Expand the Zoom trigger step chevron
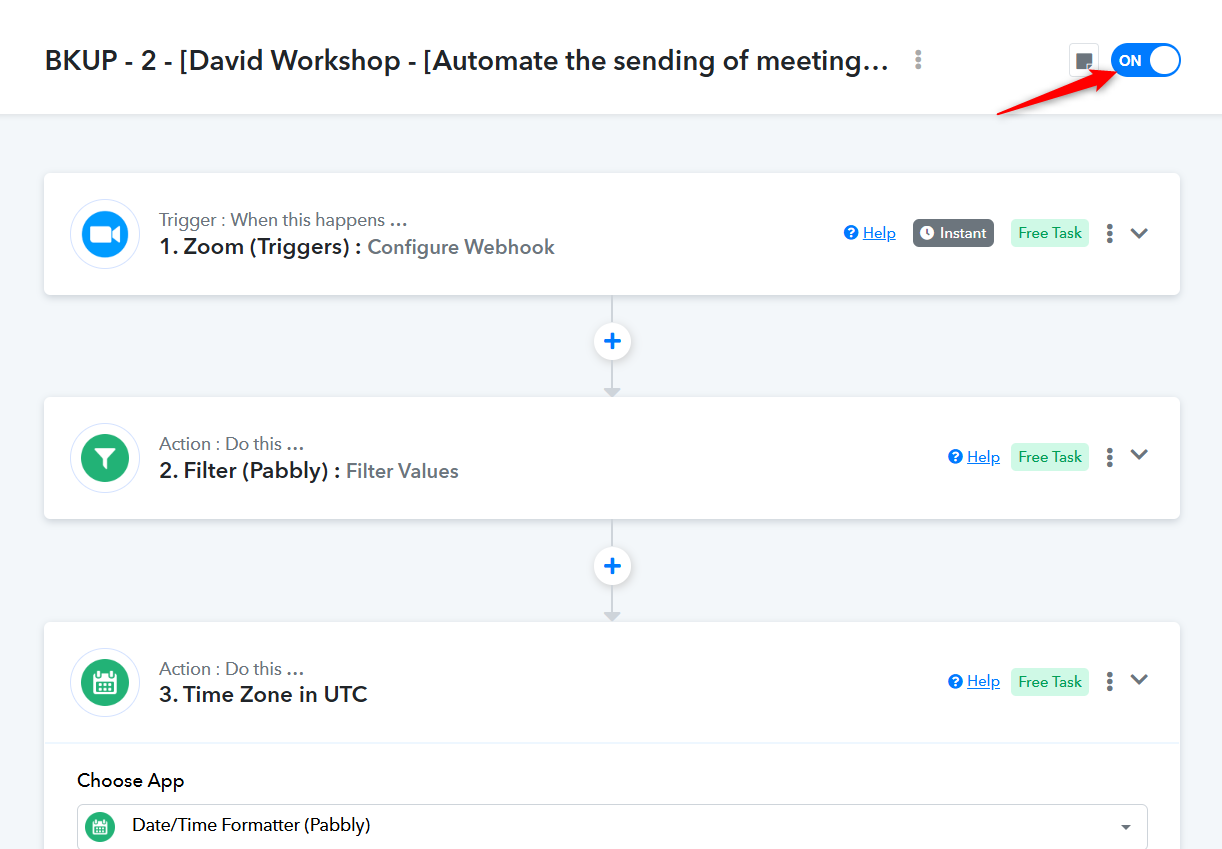The image size is (1222, 849). (x=1139, y=233)
